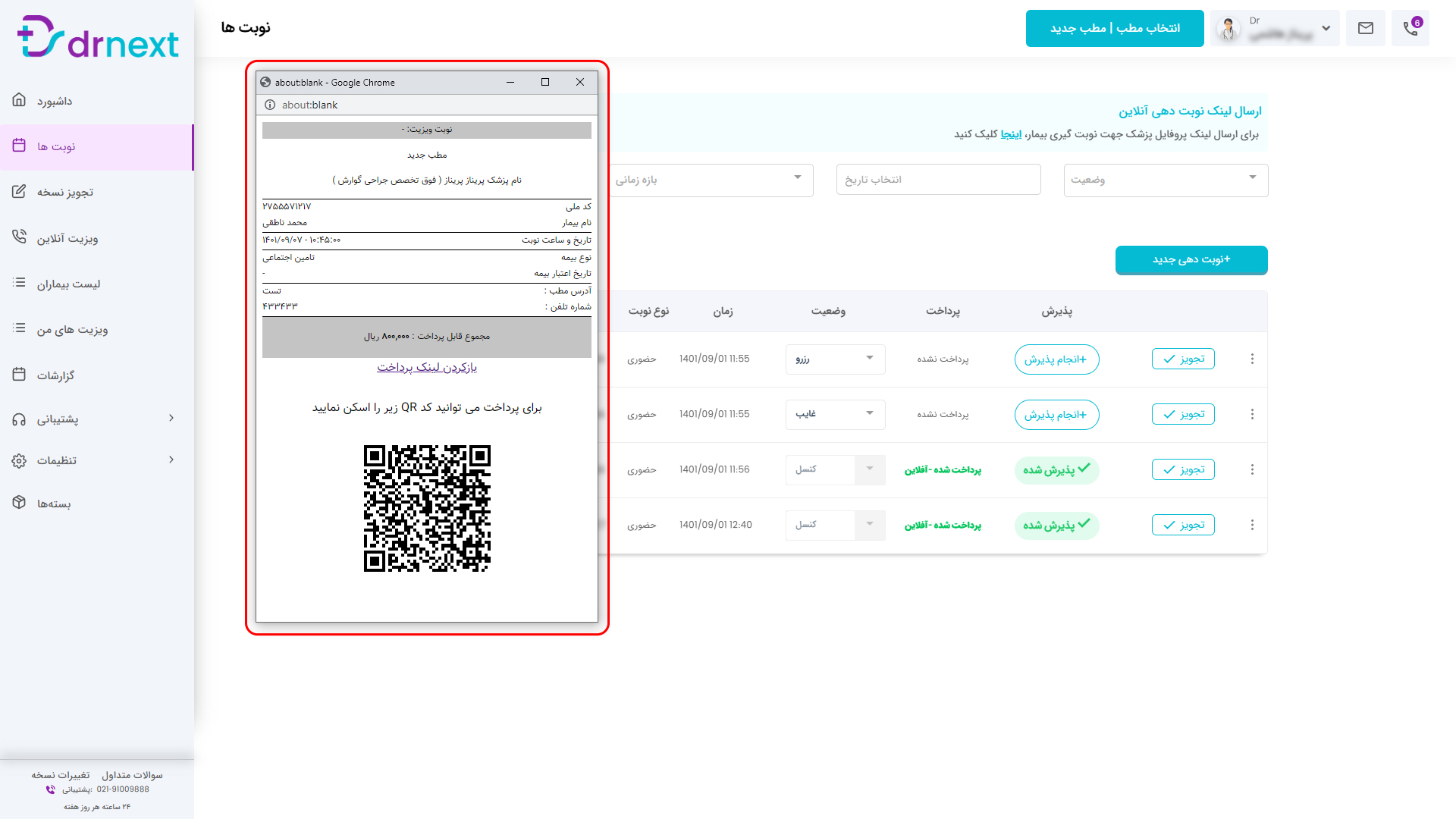Viewport: 1456px width, 819px height.
Task: Open کنسل status dropdown in 12:40 row
Action: tap(835, 525)
